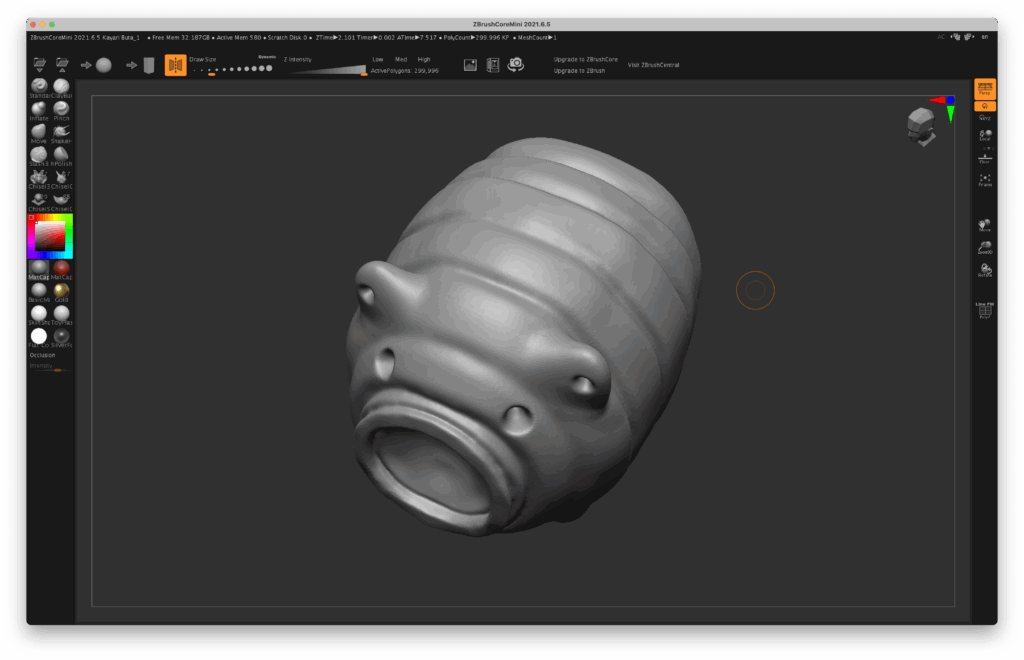Open Visit ZBrushCentral link
Screen dimensions: 1024x660
pyautogui.click(x=653, y=65)
